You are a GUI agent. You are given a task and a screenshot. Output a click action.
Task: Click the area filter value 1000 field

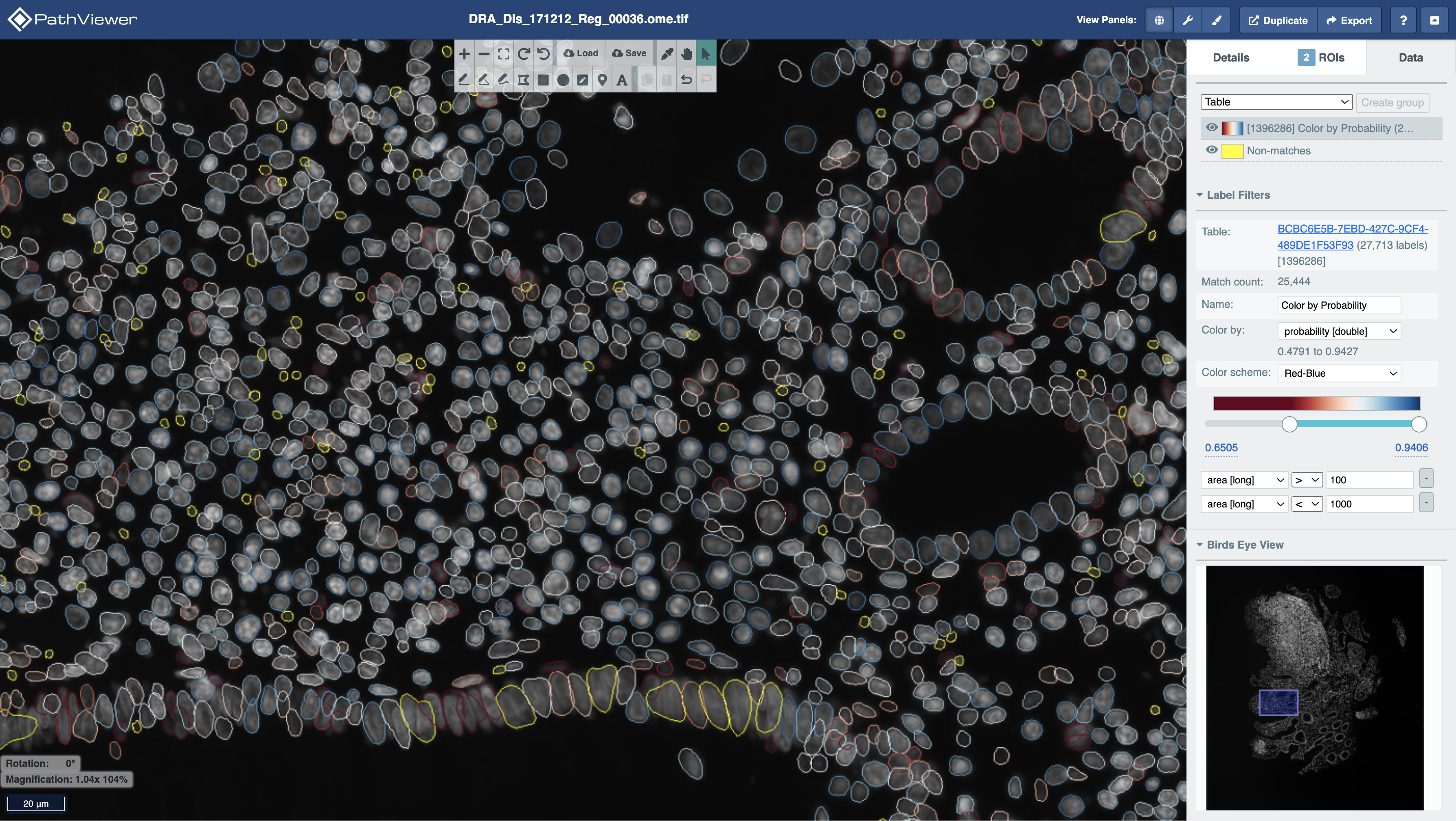1370,504
